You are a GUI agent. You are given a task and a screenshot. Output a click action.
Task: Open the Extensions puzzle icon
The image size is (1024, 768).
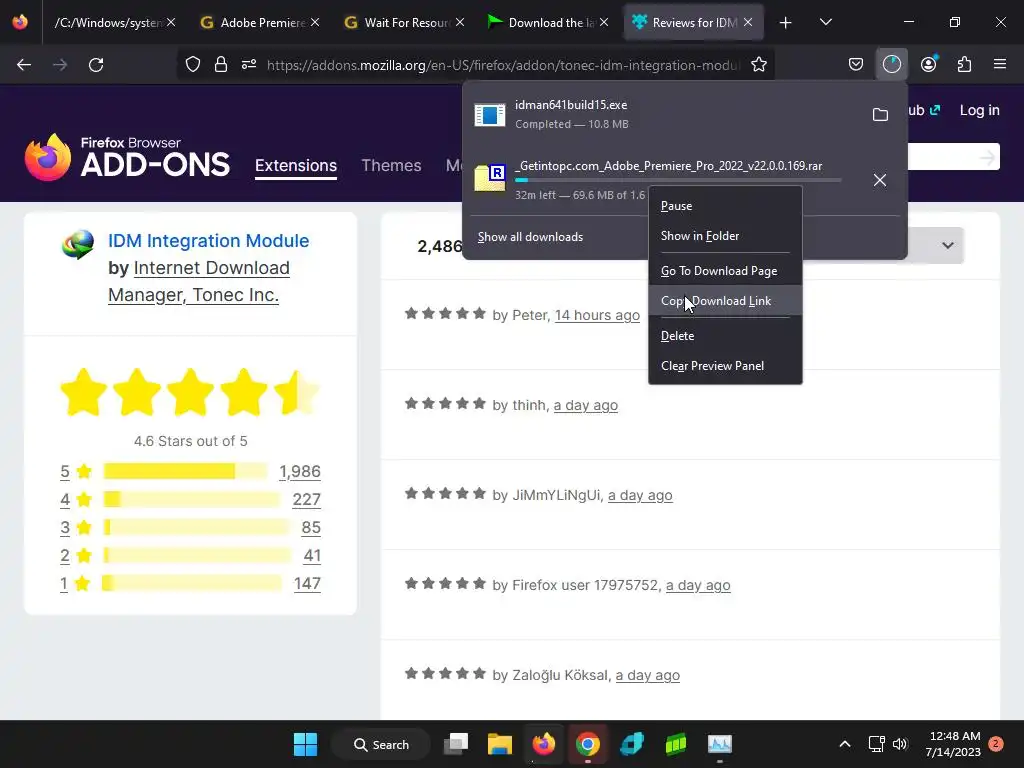pyautogui.click(x=965, y=64)
